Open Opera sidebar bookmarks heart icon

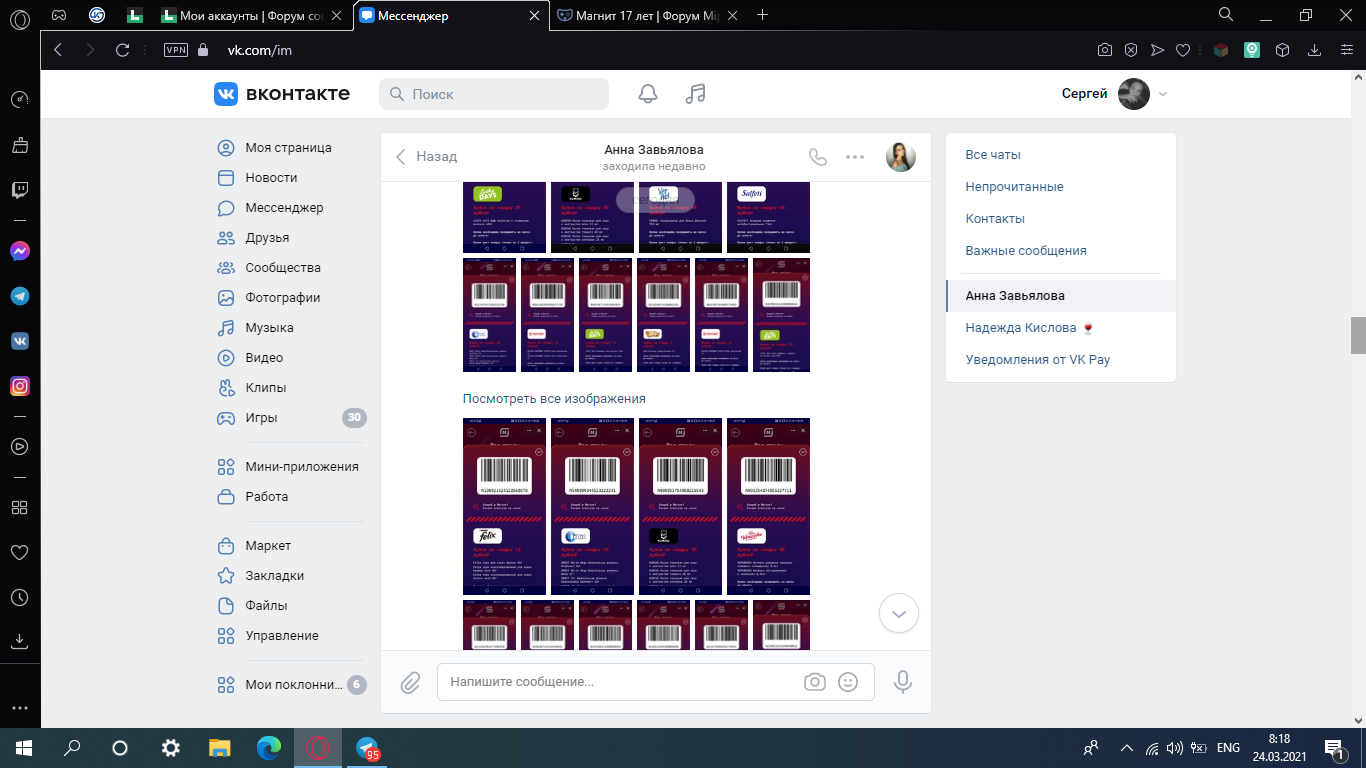pyautogui.click(x=20, y=552)
